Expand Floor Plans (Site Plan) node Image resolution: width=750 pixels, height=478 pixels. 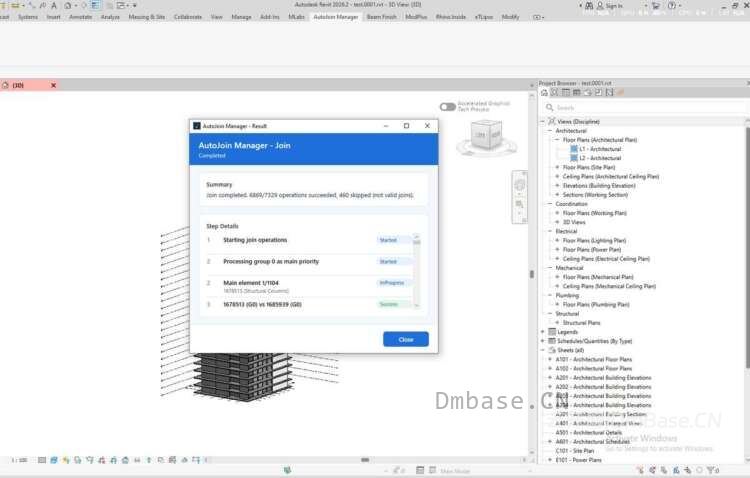click(x=557, y=167)
